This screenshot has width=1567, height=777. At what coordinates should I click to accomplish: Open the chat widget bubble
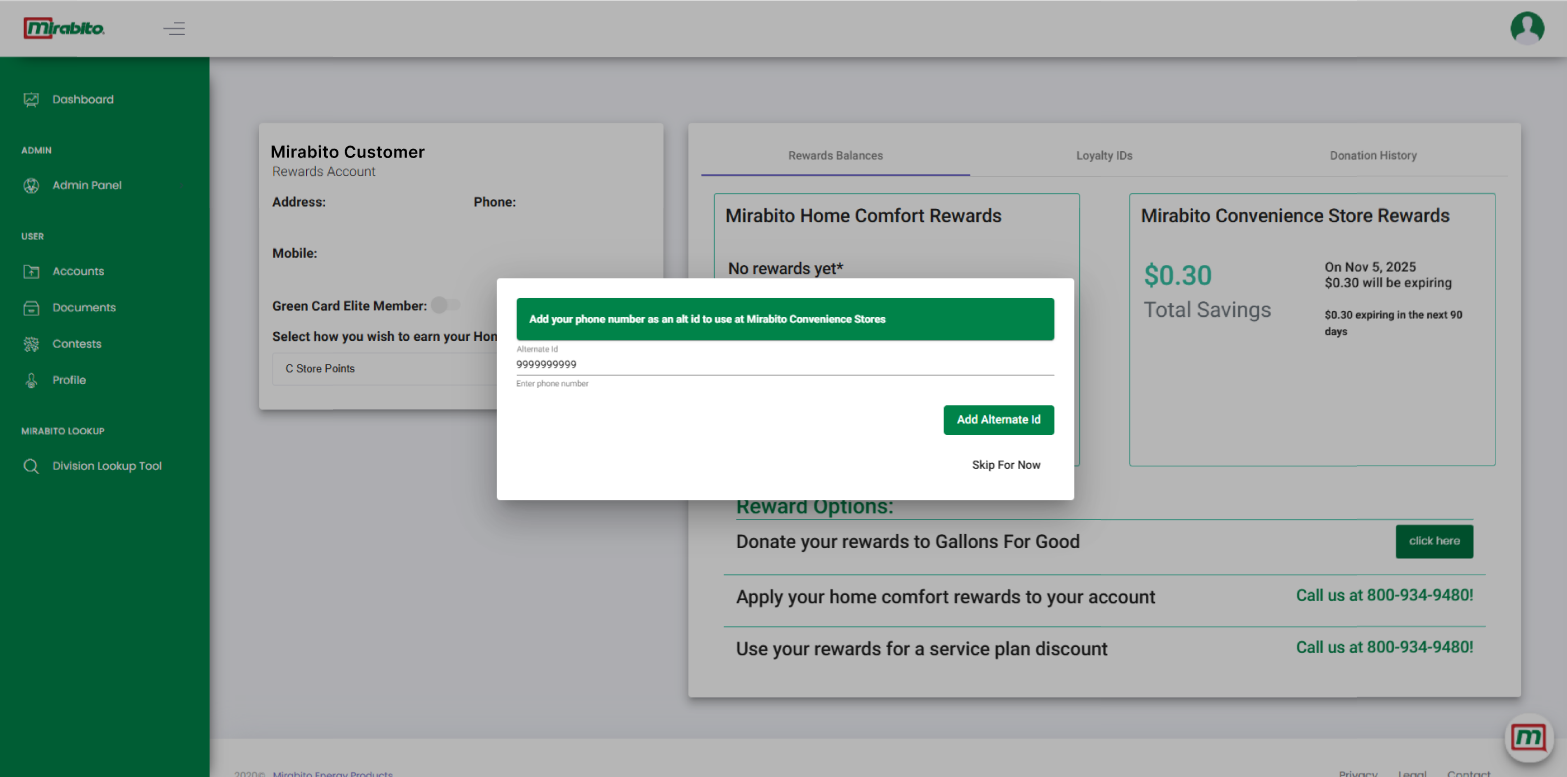(x=1528, y=738)
